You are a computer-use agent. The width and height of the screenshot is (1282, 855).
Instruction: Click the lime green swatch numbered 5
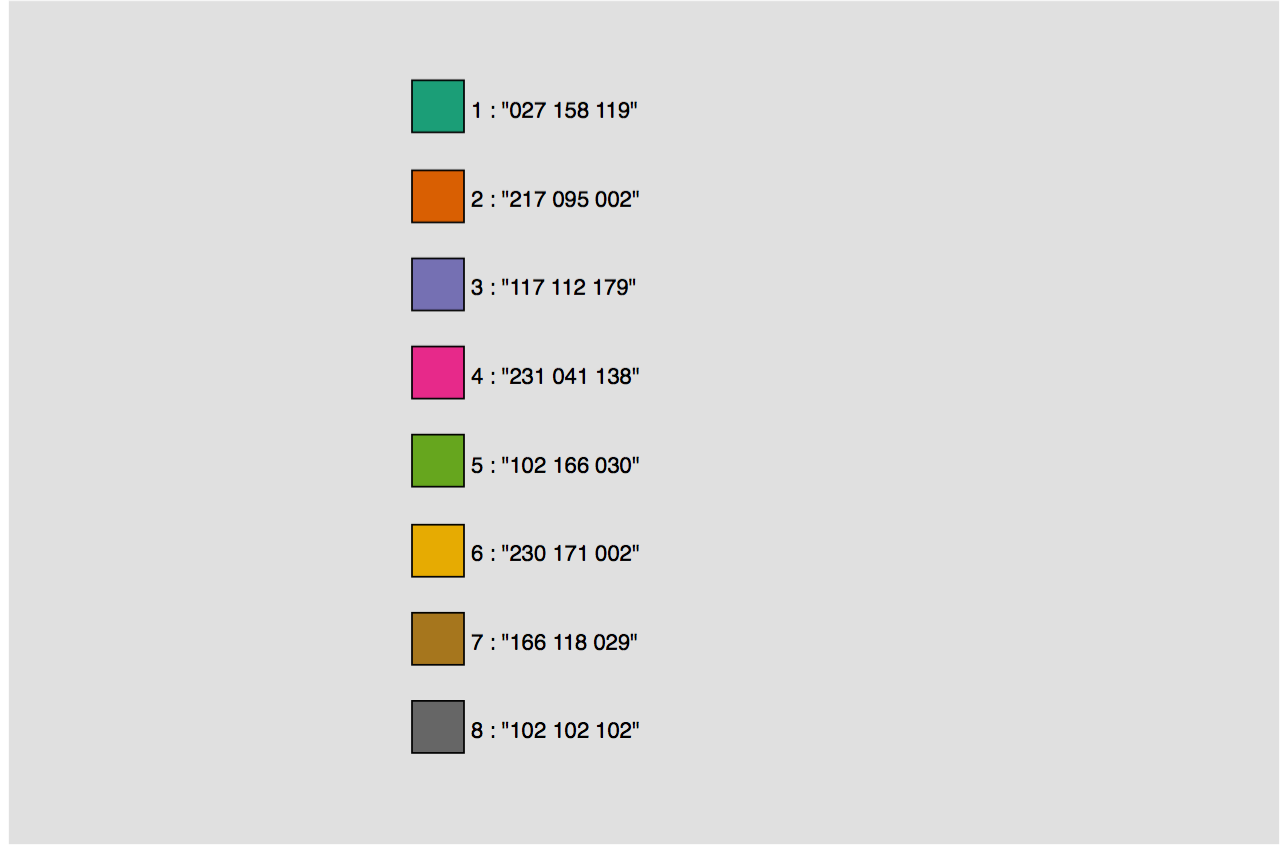[x=438, y=461]
